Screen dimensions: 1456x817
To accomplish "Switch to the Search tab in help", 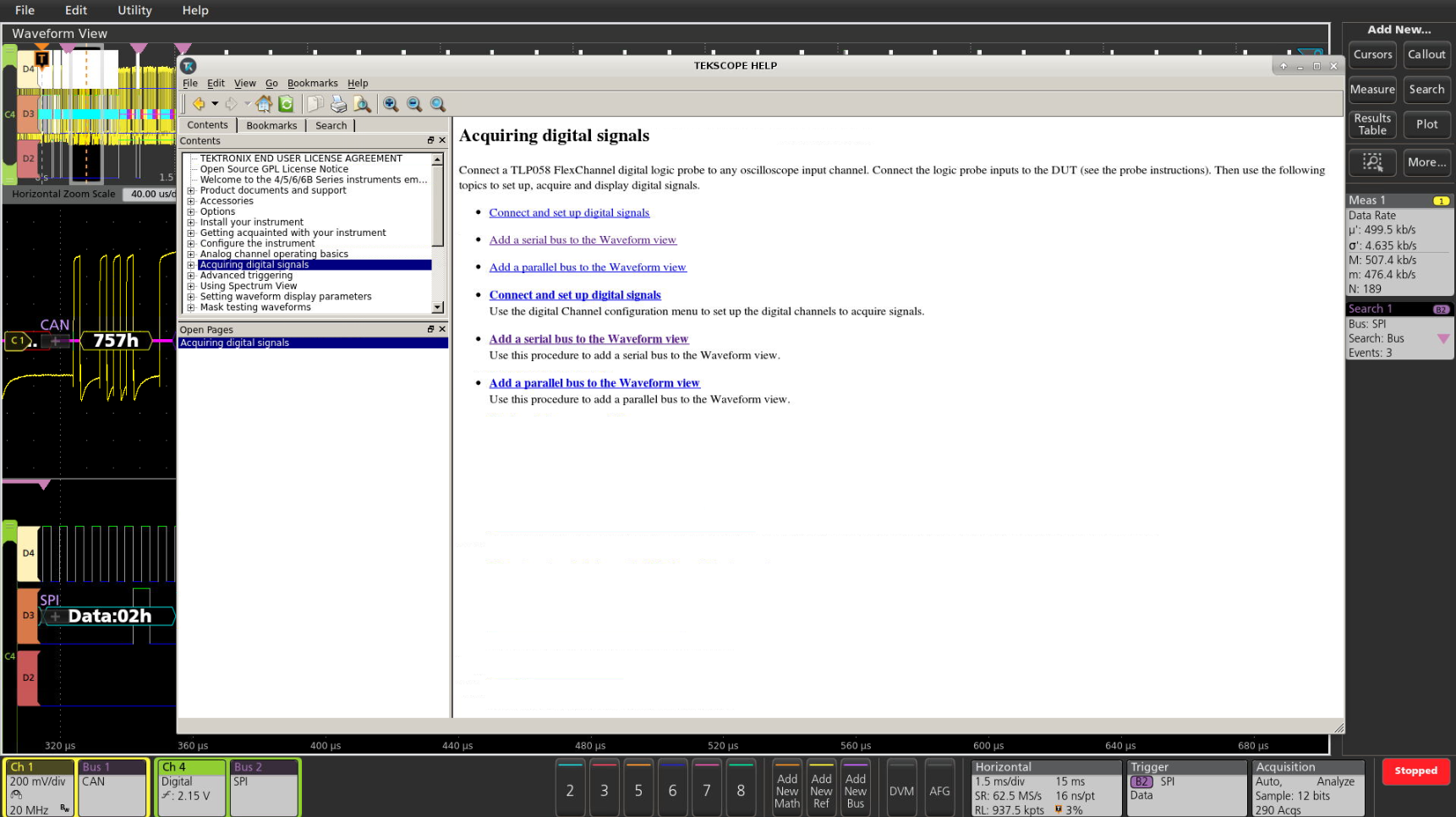I will coord(331,125).
